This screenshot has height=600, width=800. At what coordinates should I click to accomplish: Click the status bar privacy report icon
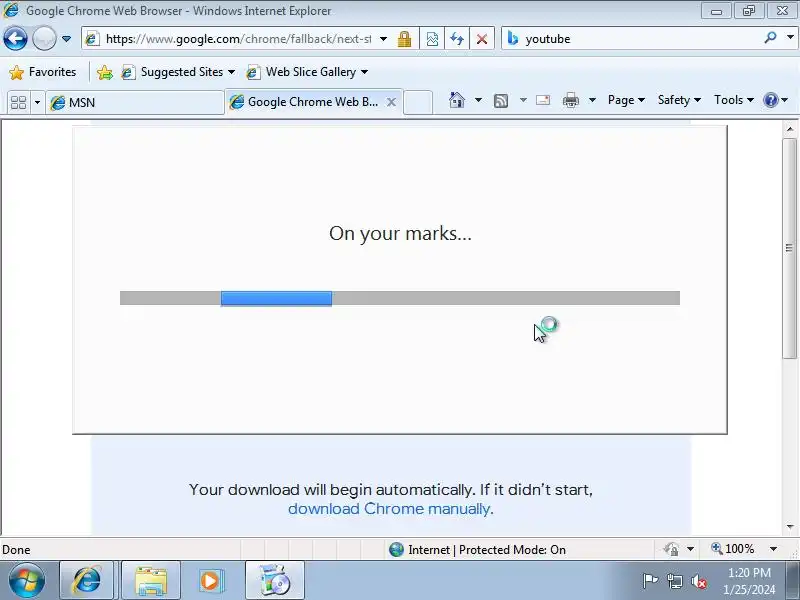[x=671, y=549]
